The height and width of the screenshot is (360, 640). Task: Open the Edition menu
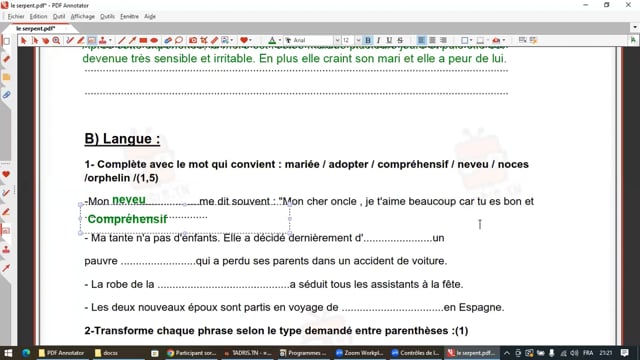[x=38, y=16]
